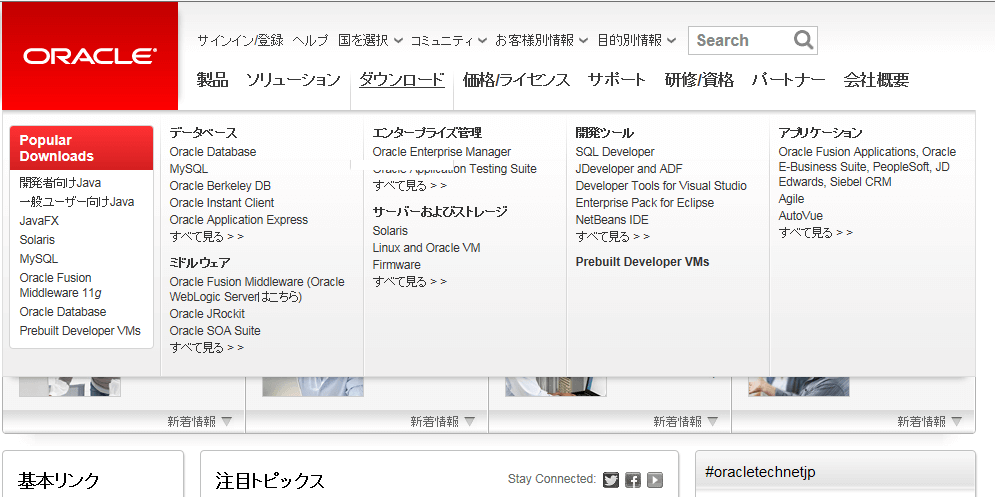This screenshot has height=497, width=995.
Task: Open Solaris in Popular Downloads
Action: pos(37,240)
